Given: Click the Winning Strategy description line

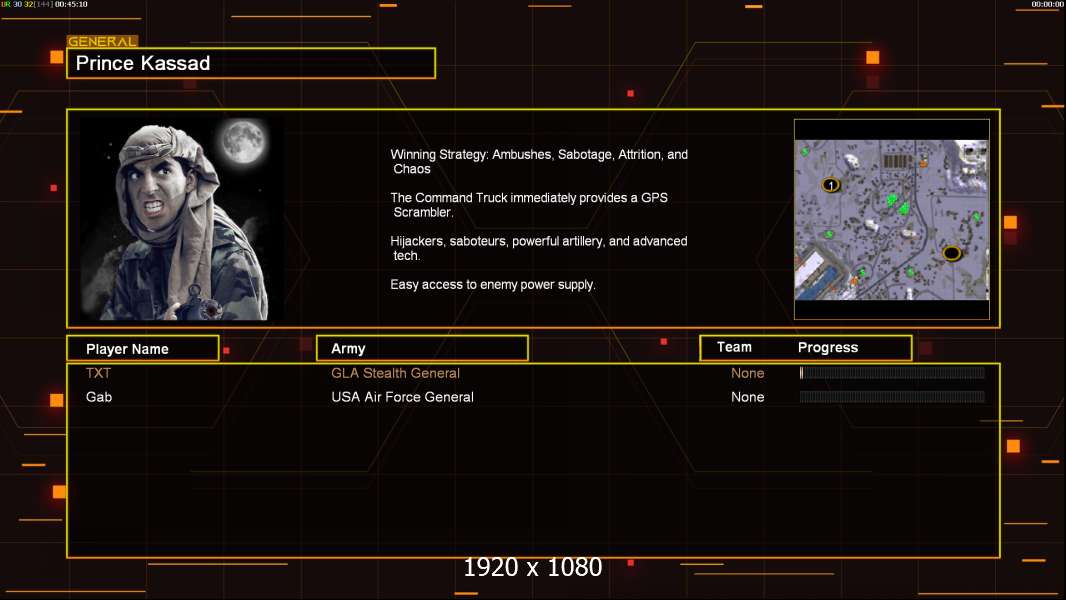Looking at the screenshot, I should (539, 162).
